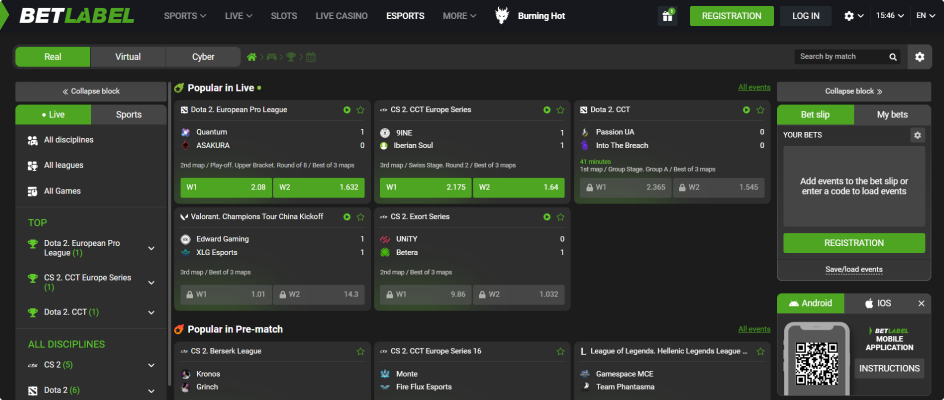Watch CS 2 CCT Europe Series stream
This screenshot has width=944, height=400.
[547, 110]
